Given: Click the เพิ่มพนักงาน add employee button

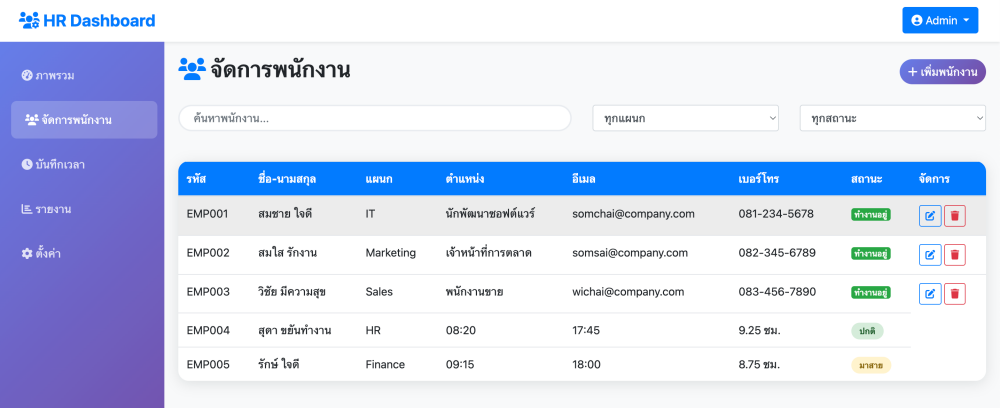Looking at the screenshot, I should coord(943,71).
